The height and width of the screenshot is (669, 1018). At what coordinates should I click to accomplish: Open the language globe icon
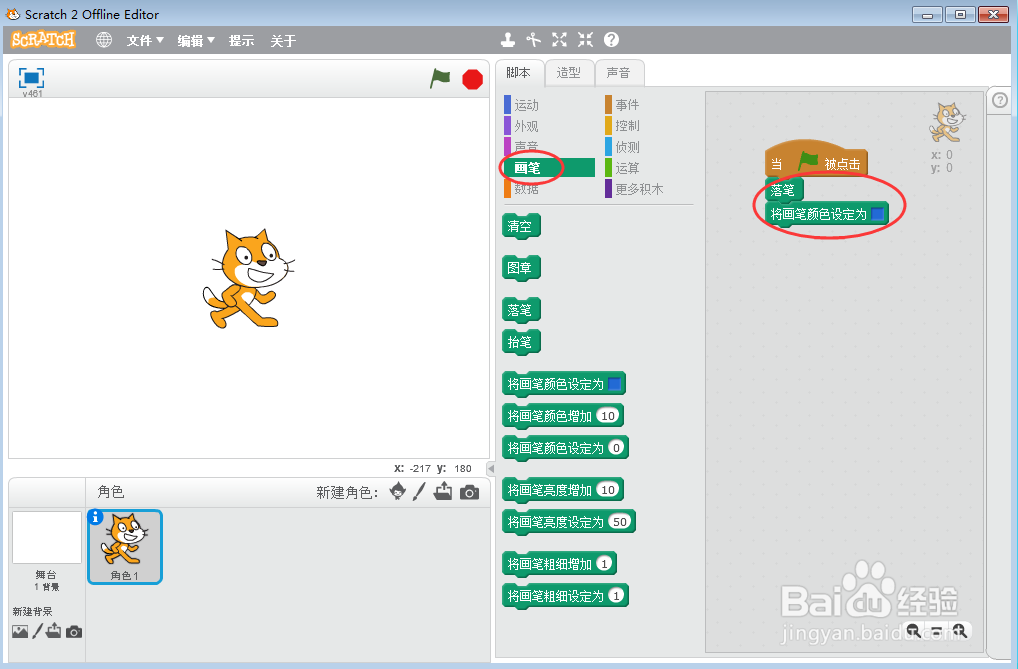(x=104, y=40)
